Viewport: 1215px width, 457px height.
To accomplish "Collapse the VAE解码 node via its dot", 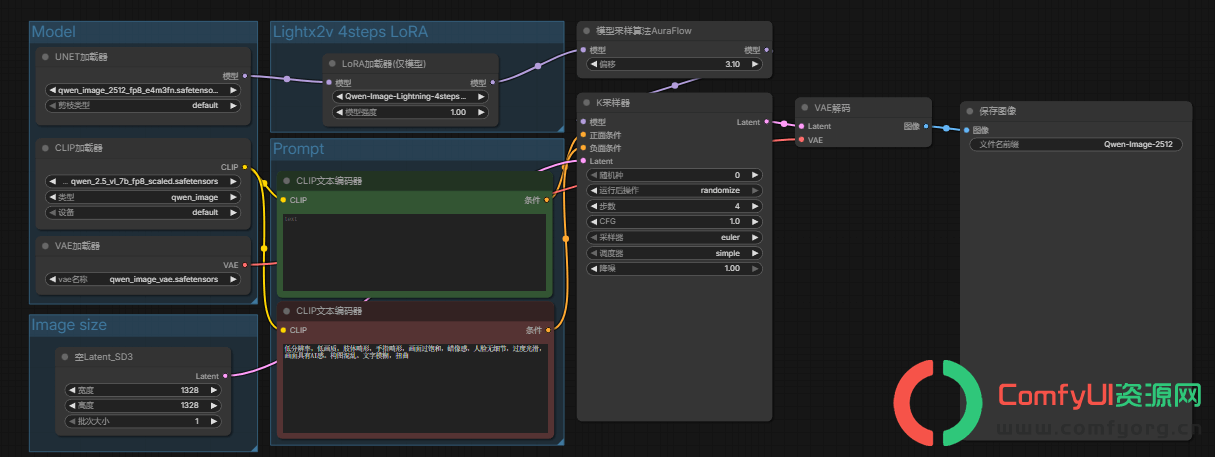I will pos(804,107).
